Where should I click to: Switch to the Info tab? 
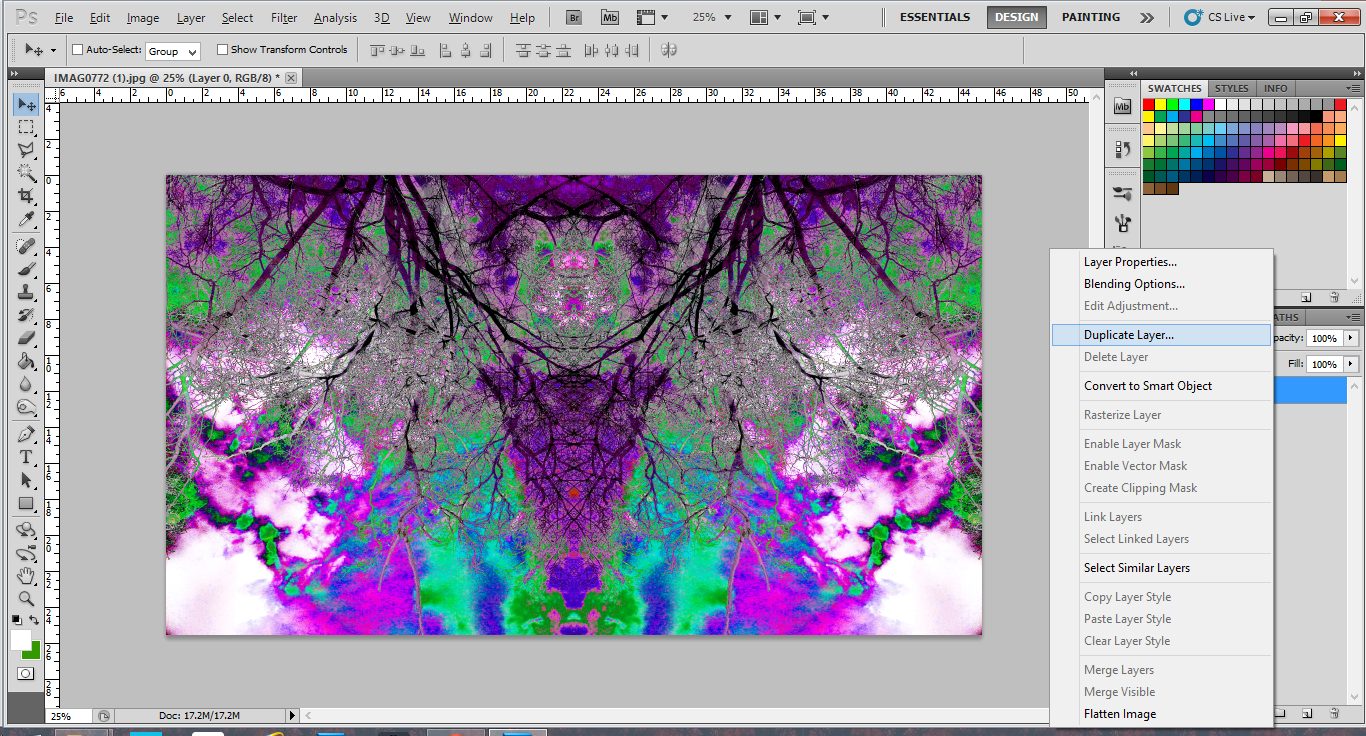pos(1276,88)
